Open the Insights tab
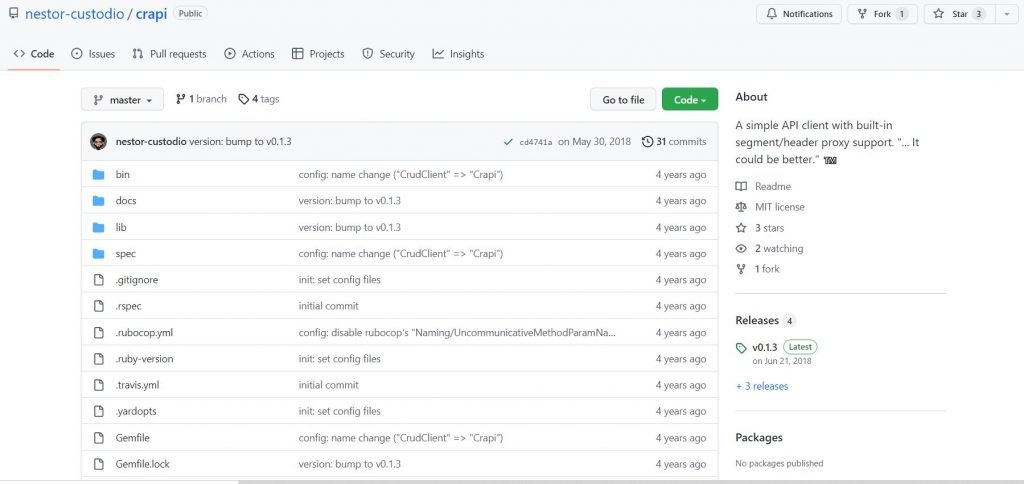1024x484 pixels. tap(458, 54)
